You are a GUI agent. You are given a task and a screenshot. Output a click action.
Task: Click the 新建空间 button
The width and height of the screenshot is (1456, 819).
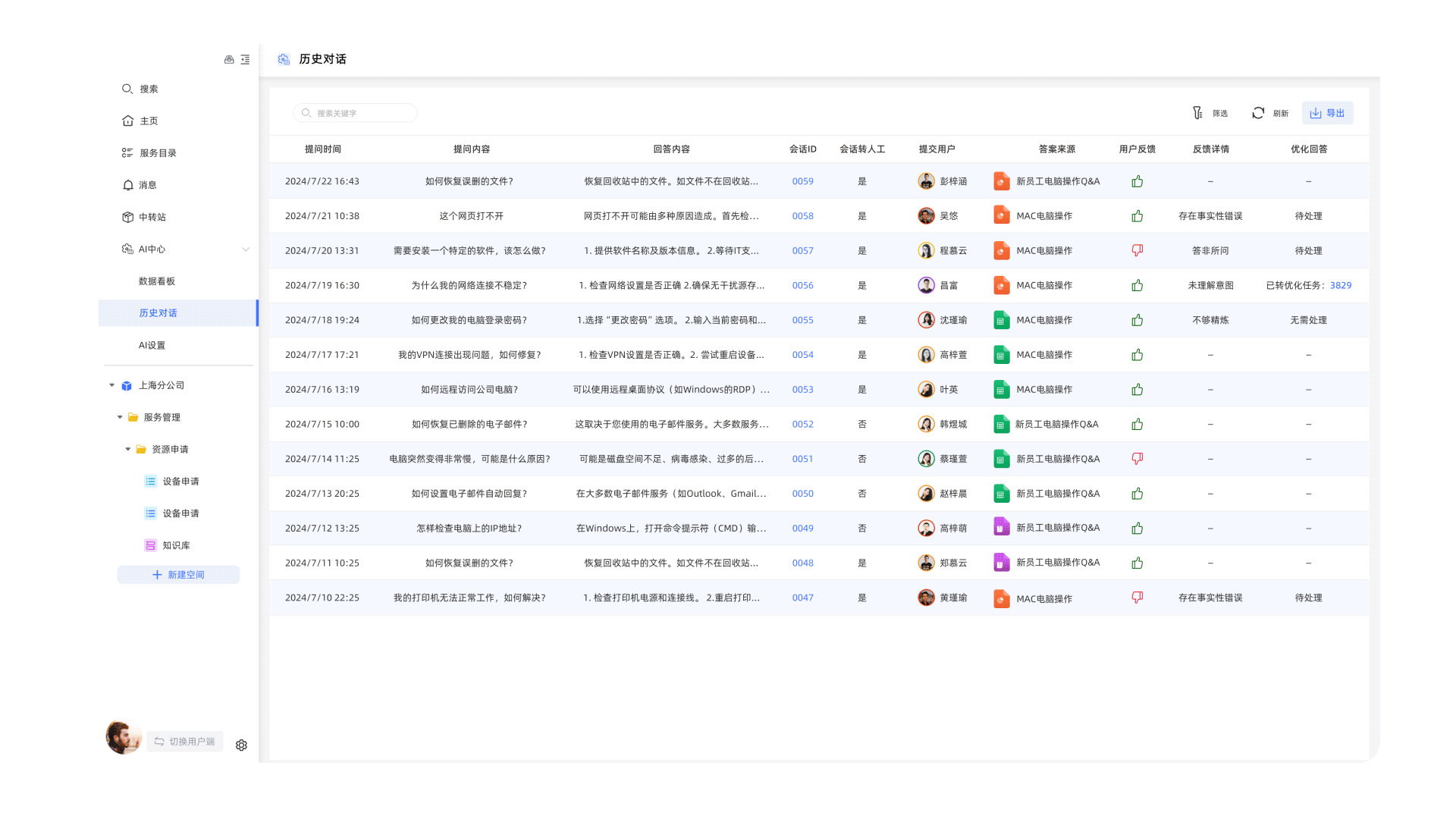pos(178,575)
